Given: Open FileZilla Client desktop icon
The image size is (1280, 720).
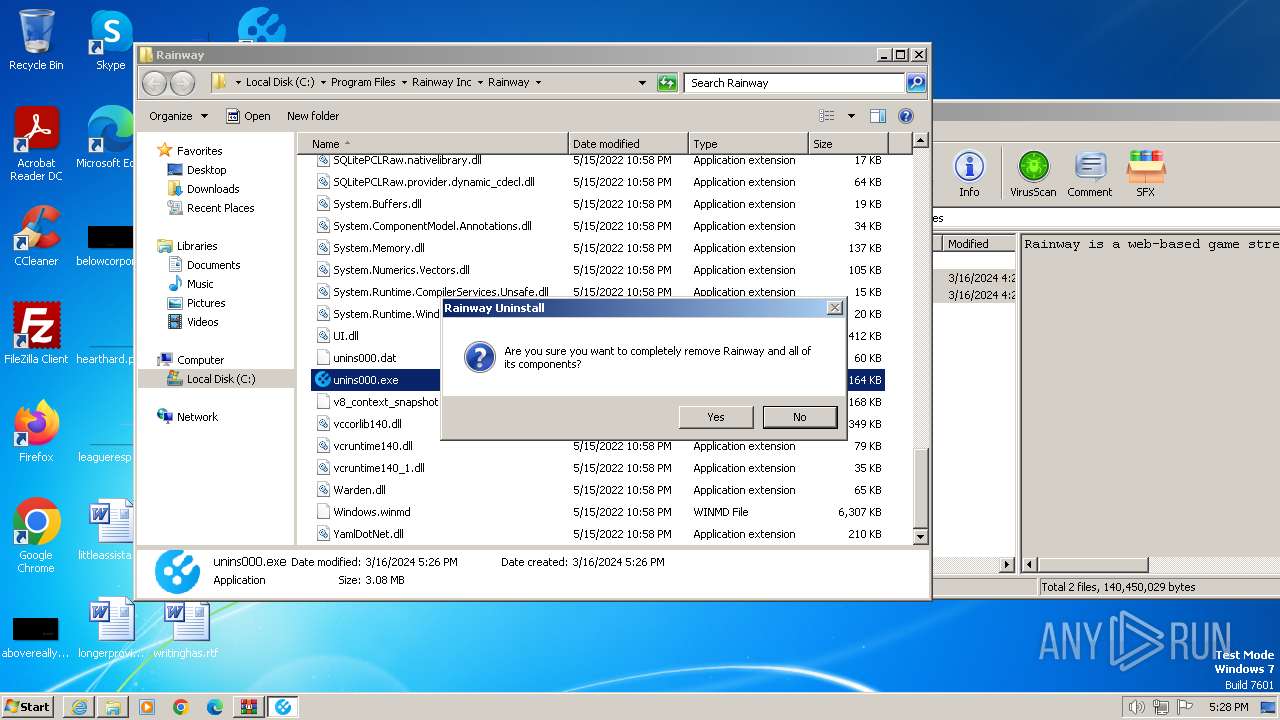Looking at the screenshot, I should tap(36, 333).
